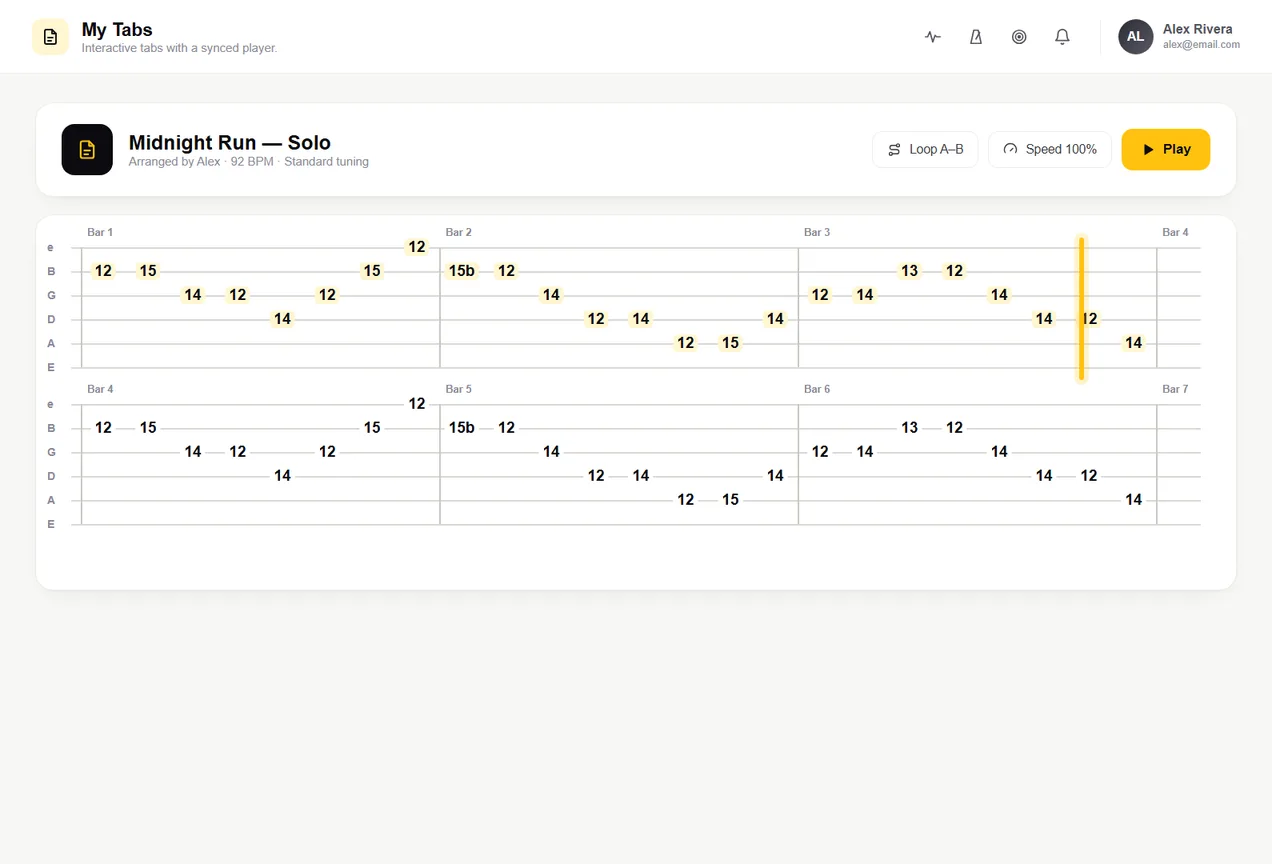Open the activity pulse icon in header
1272x864 pixels.
pyautogui.click(x=933, y=37)
